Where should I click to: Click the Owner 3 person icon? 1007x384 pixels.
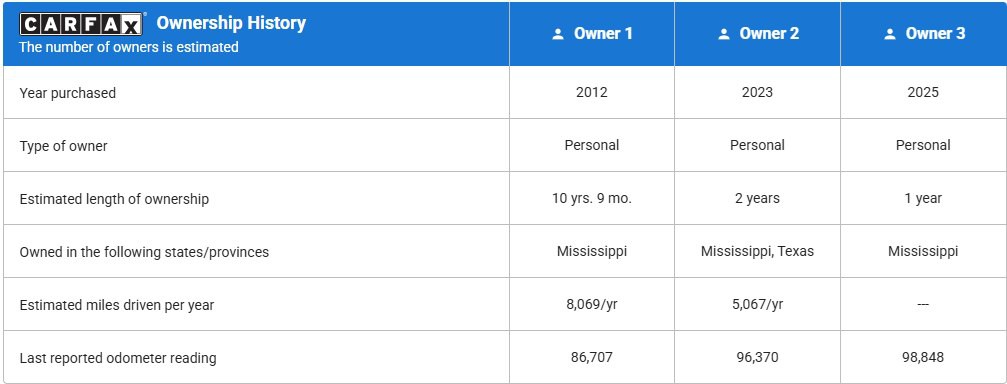[889, 34]
